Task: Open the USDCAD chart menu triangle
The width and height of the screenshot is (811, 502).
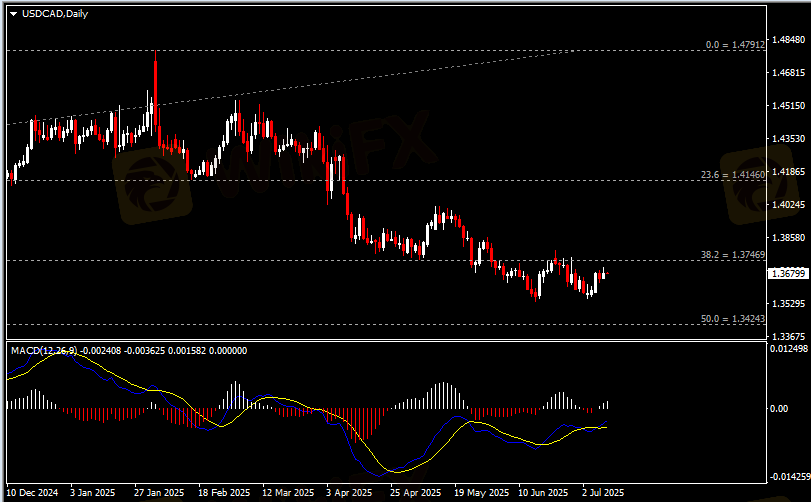Action: 13,14
